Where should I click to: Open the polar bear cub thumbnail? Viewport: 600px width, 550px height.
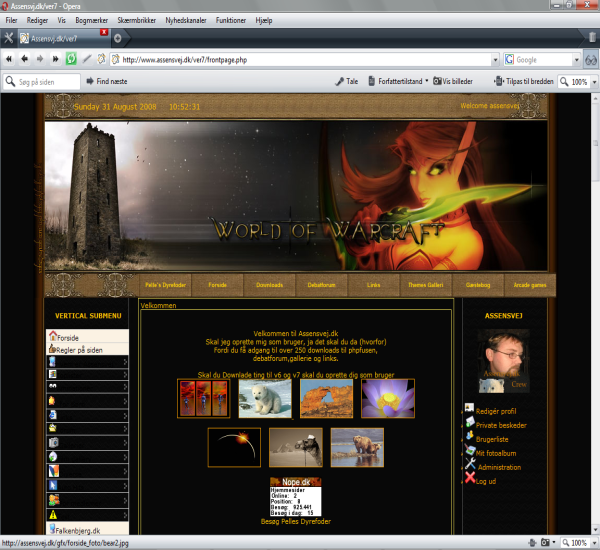coord(265,398)
